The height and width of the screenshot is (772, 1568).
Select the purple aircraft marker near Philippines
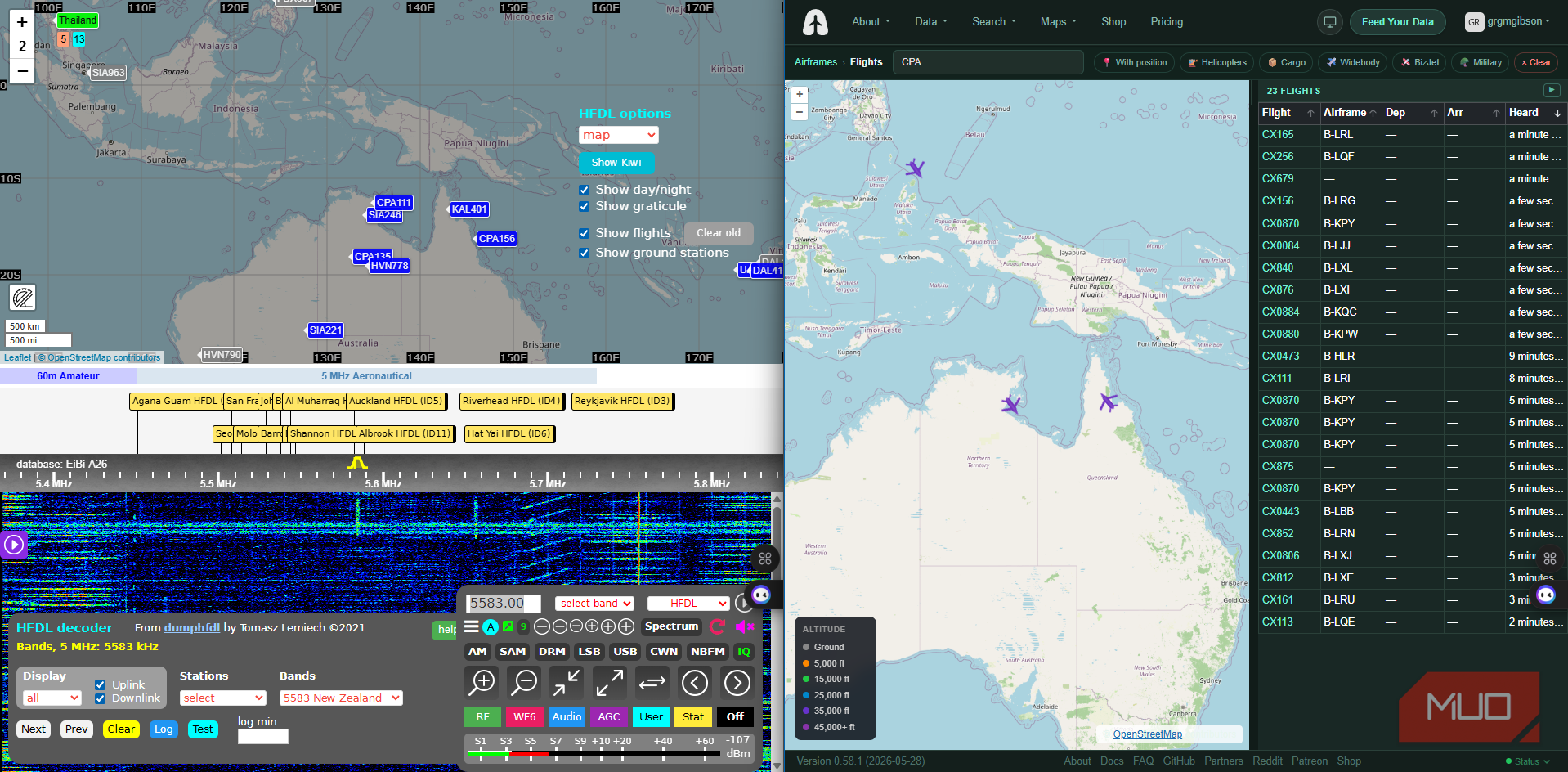pyautogui.click(x=915, y=168)
